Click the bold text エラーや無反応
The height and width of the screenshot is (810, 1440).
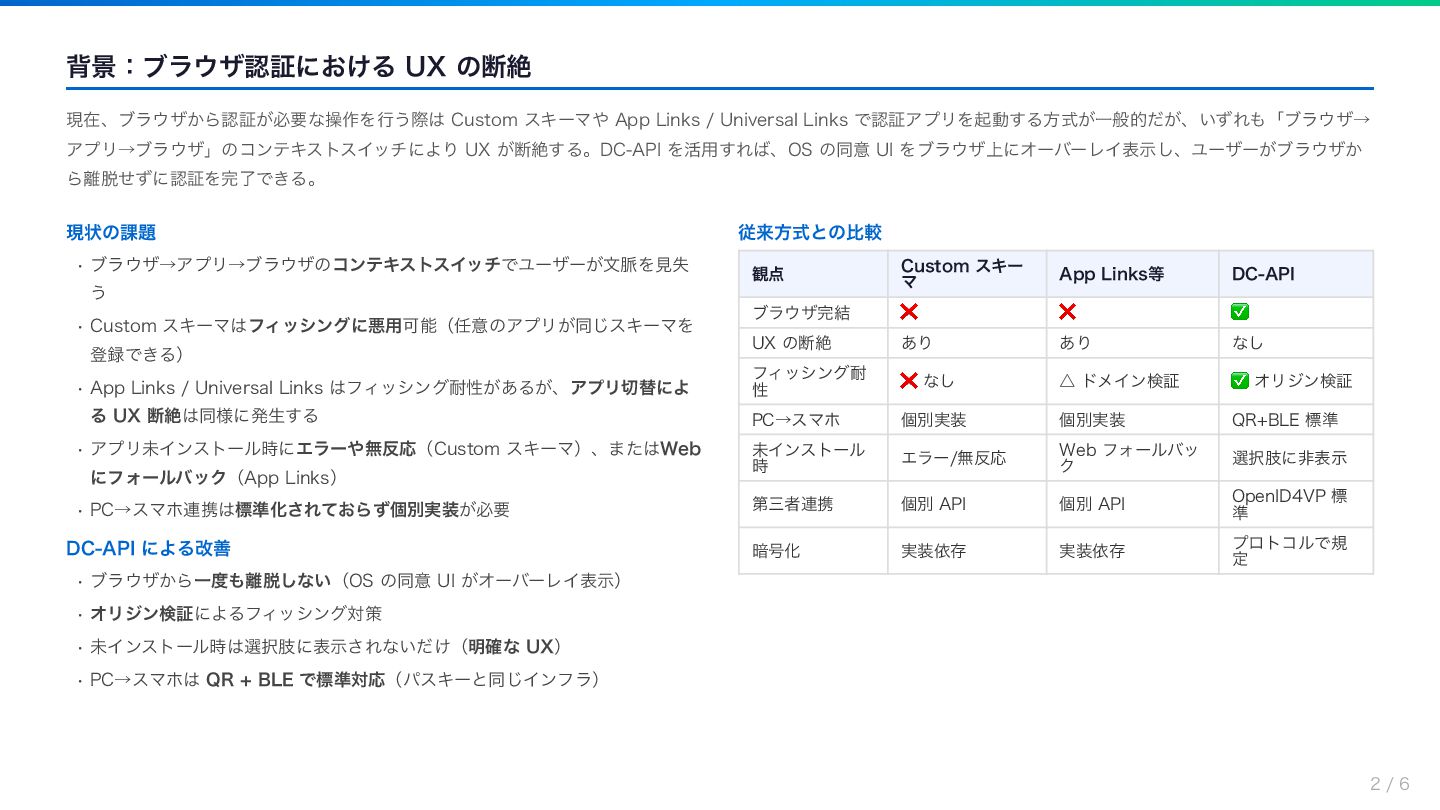click(356, 449)
